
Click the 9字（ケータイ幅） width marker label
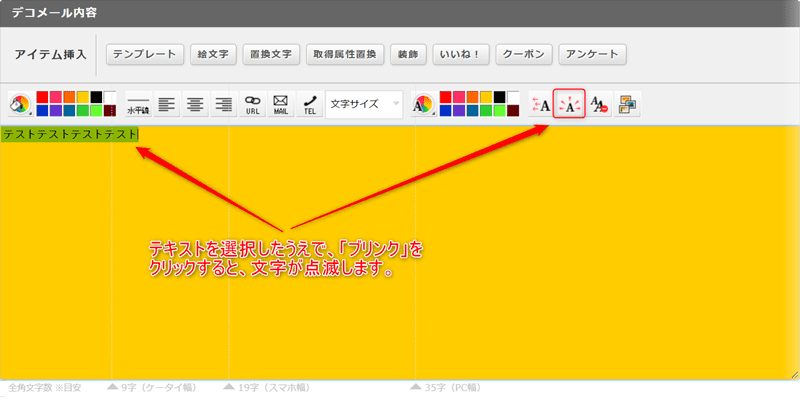pos(159,388)
